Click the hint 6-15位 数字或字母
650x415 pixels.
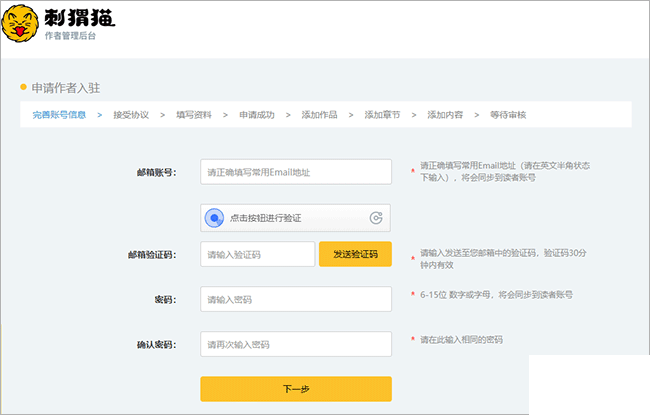click(496, 295)
